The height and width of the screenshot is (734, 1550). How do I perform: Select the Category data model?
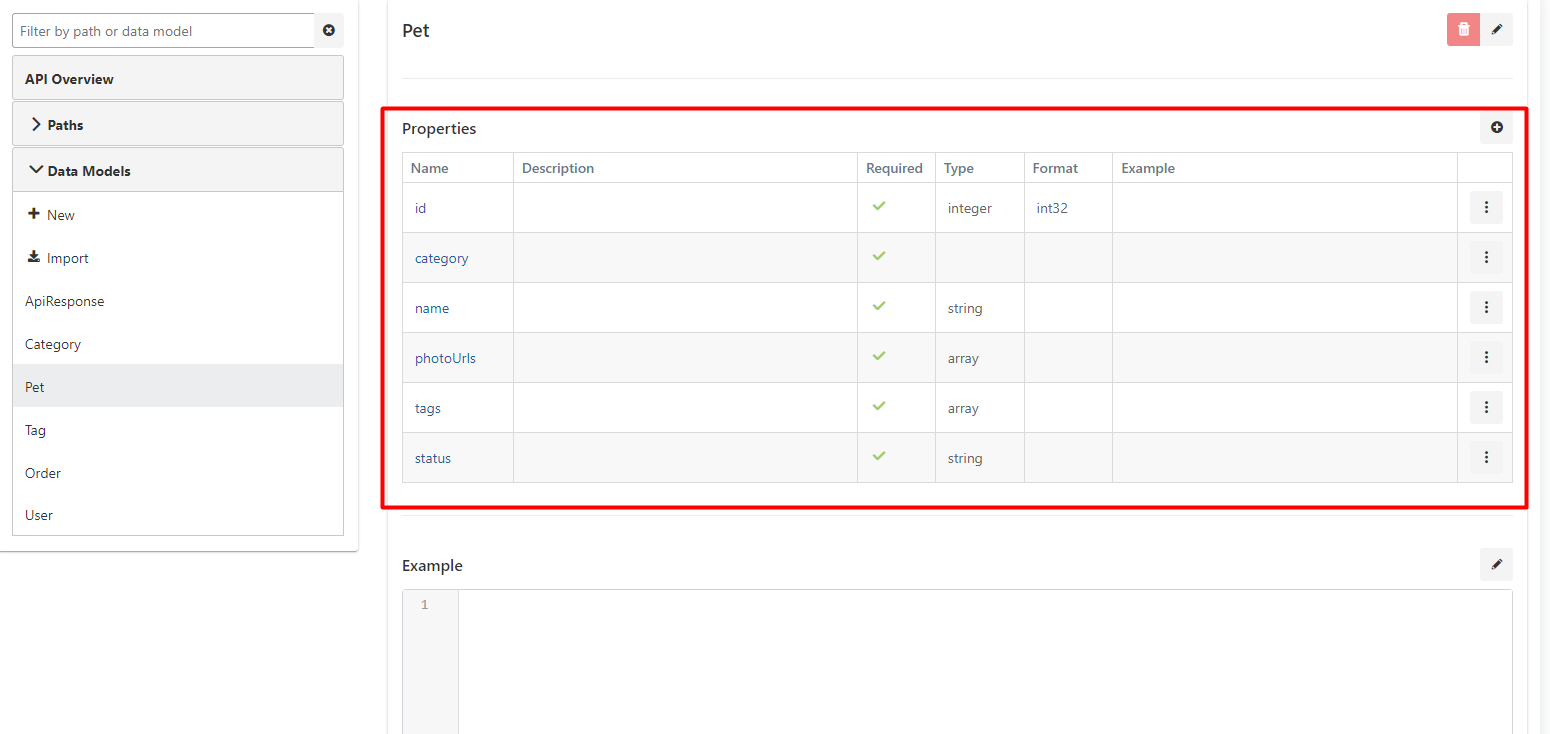click(53, 344)
